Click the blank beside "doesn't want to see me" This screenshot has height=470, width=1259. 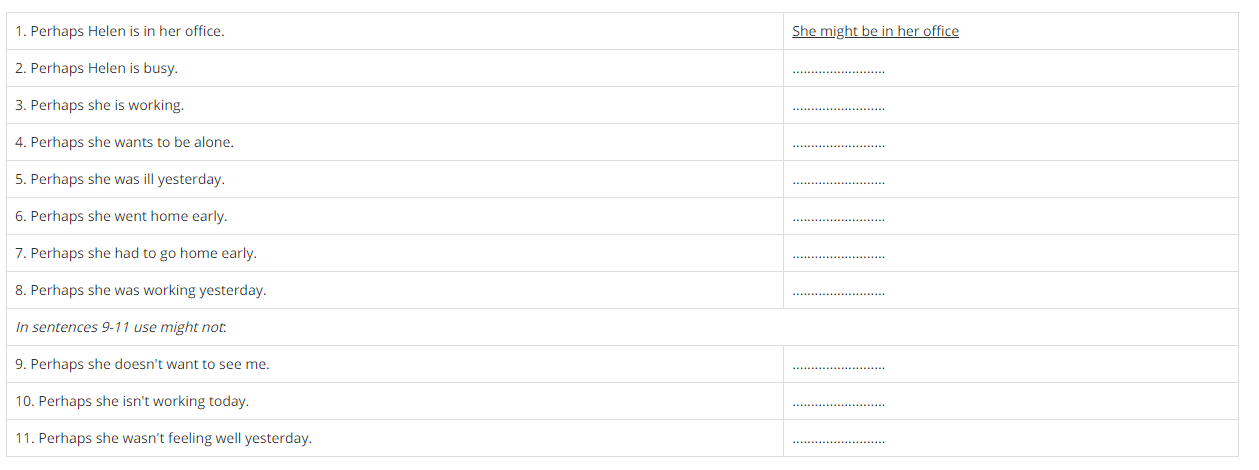pyautogui.click(x=838, y=366)
